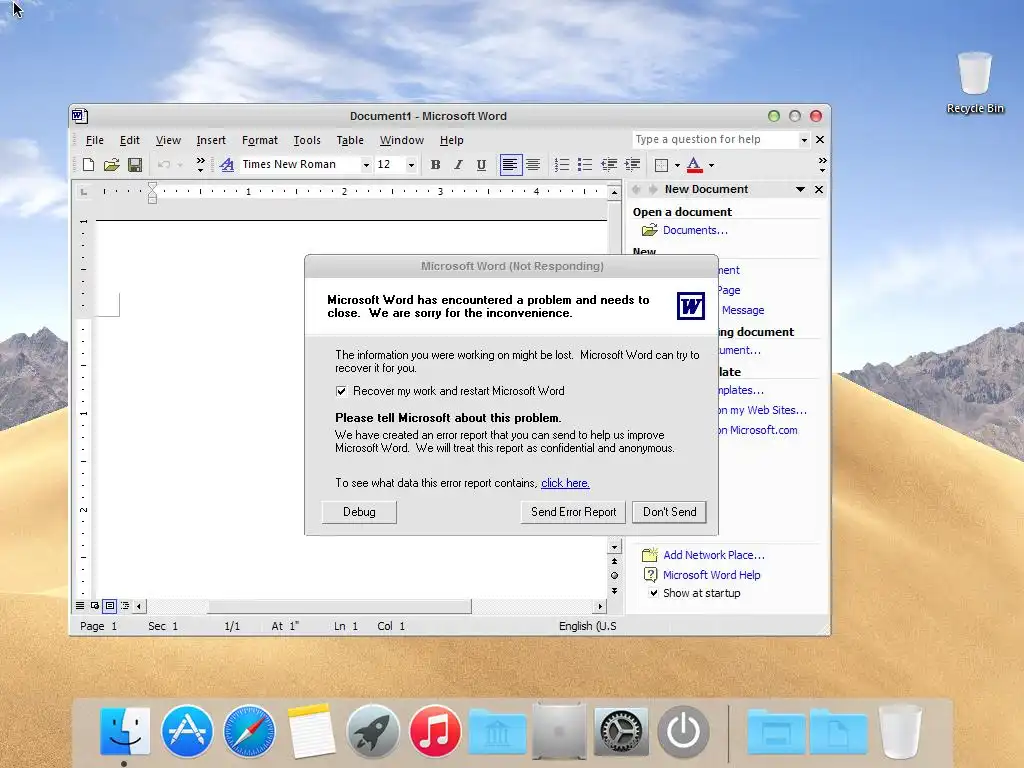The width and height of the screenshot is (1024, 768).
Task: Click Add Network Place link
Action: [x=714, y=555]
